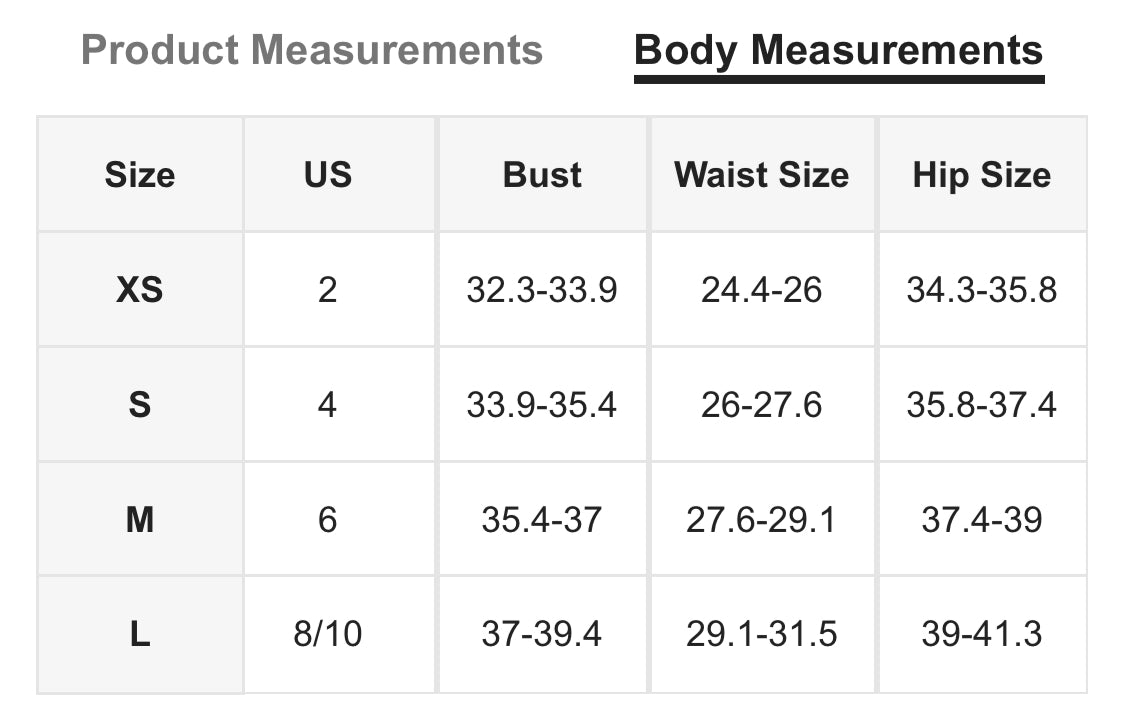
Task: Select the XS size row label
Action: coord(140,290)
